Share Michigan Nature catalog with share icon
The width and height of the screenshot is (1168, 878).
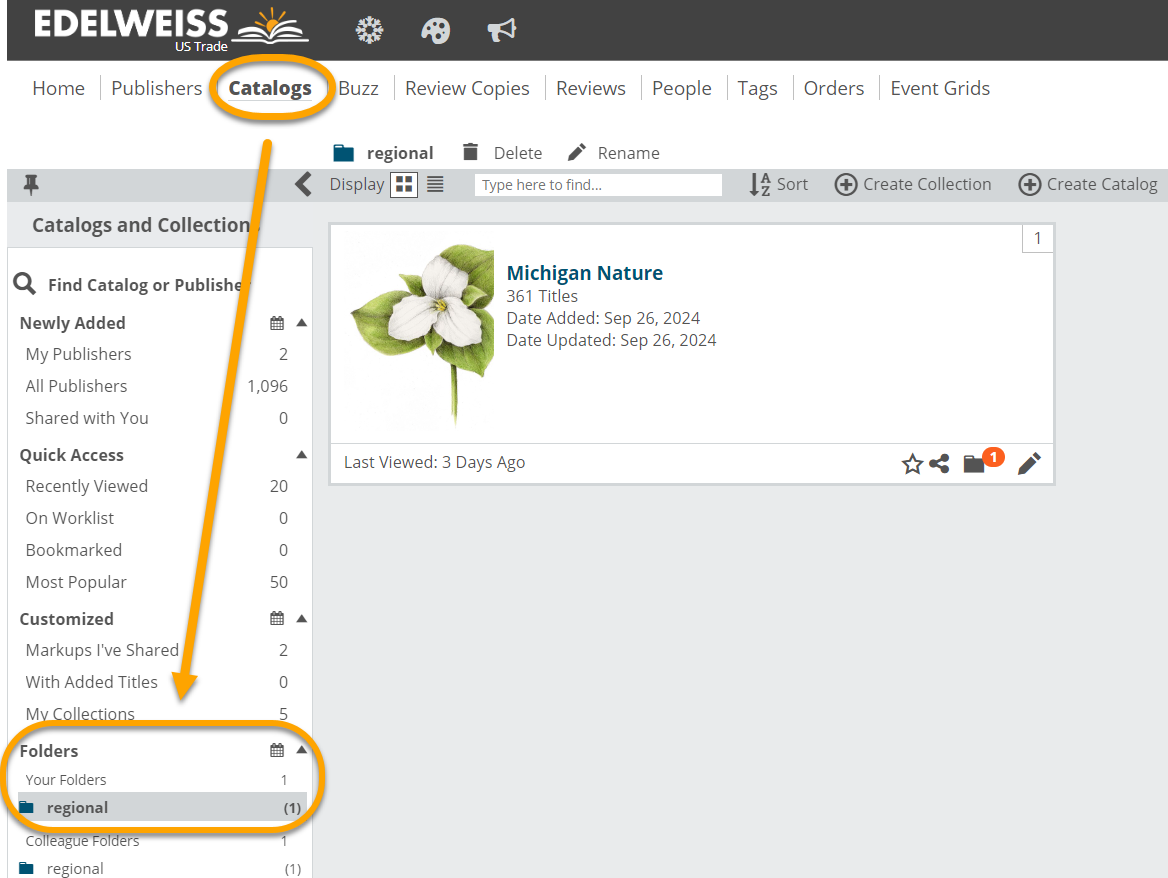(939, 464)
